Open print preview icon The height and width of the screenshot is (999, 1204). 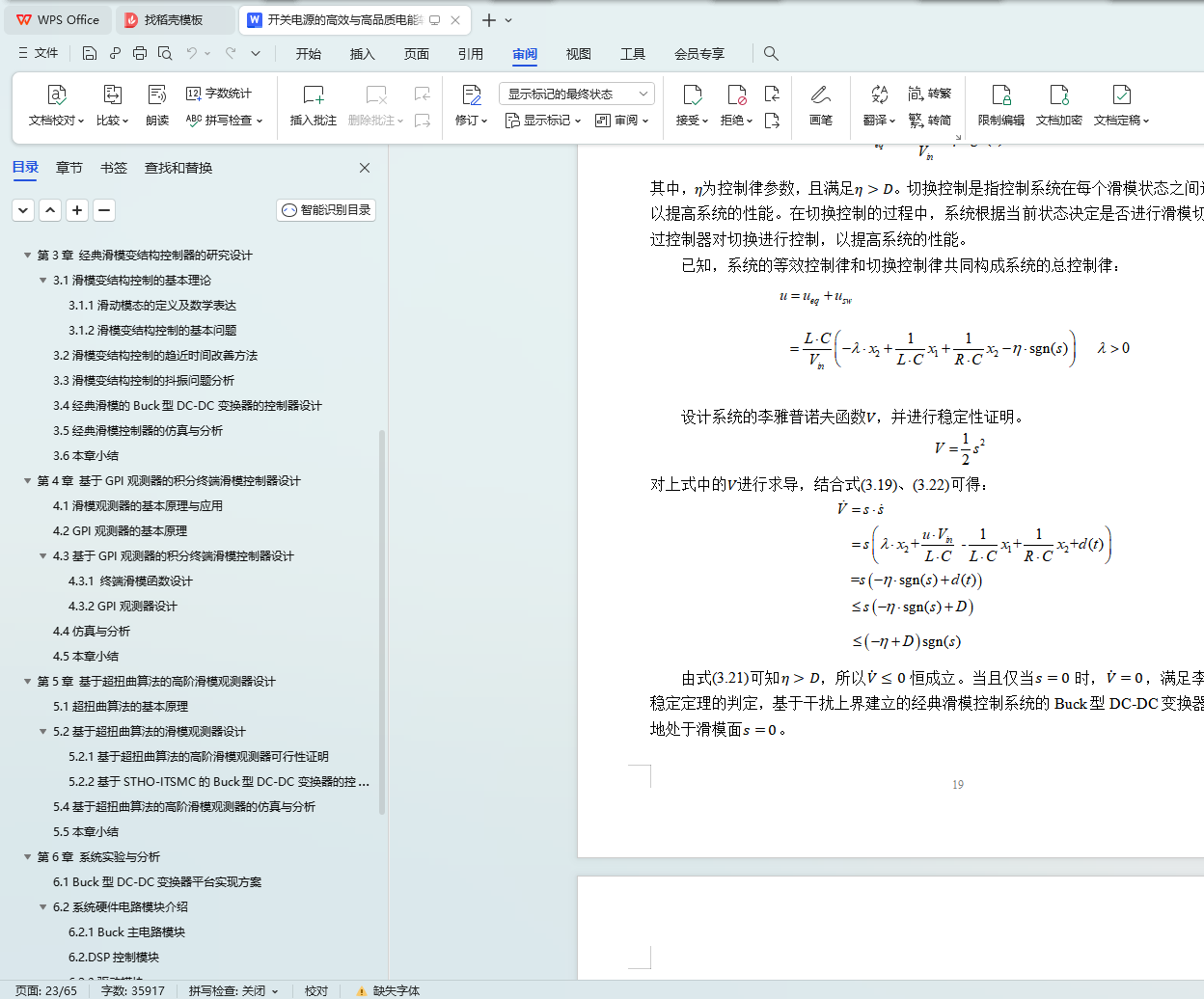tap(165, 53)
